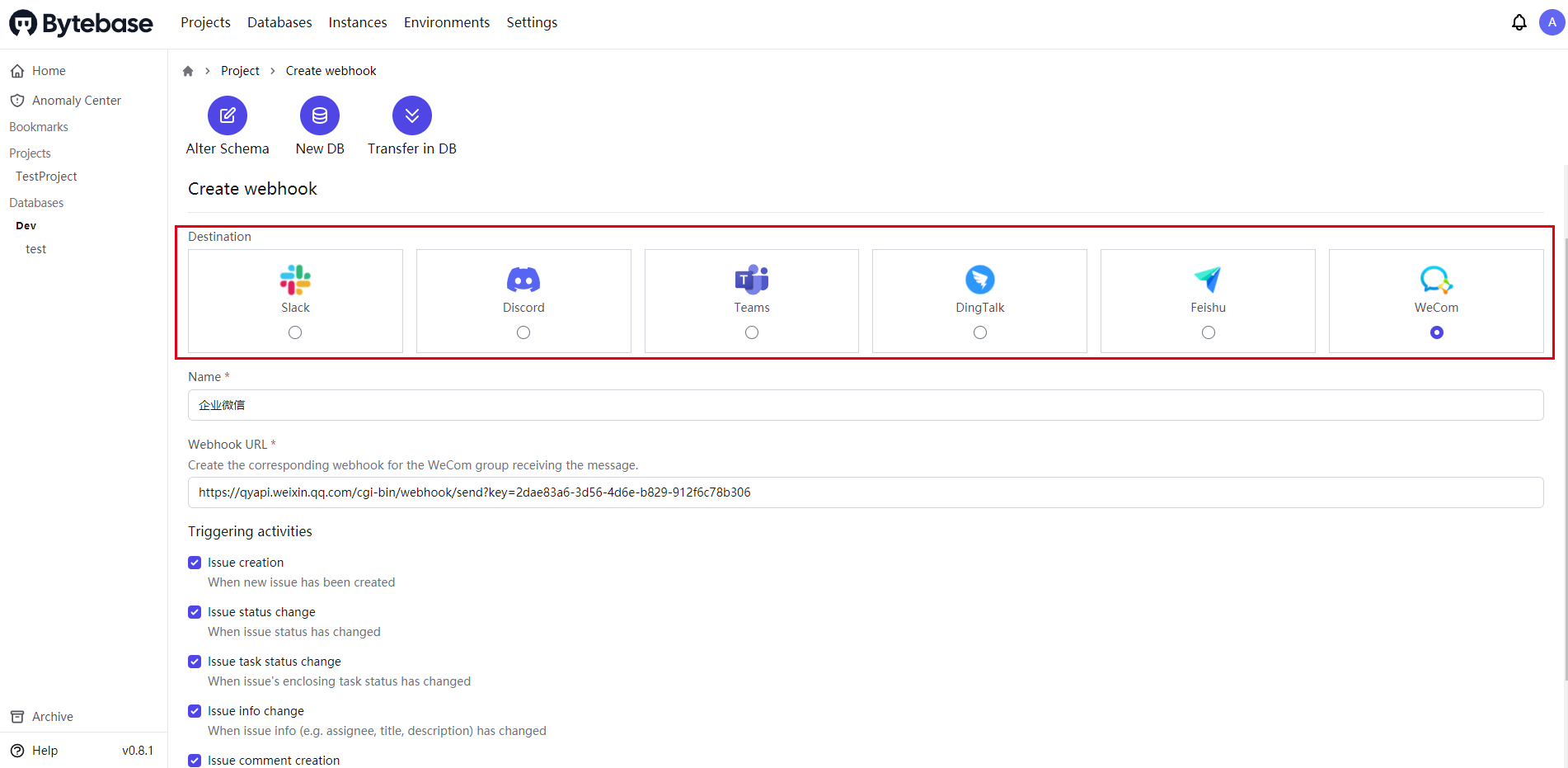
Task: Select the WeCom radio button
Action: [x=1437, y=332]
